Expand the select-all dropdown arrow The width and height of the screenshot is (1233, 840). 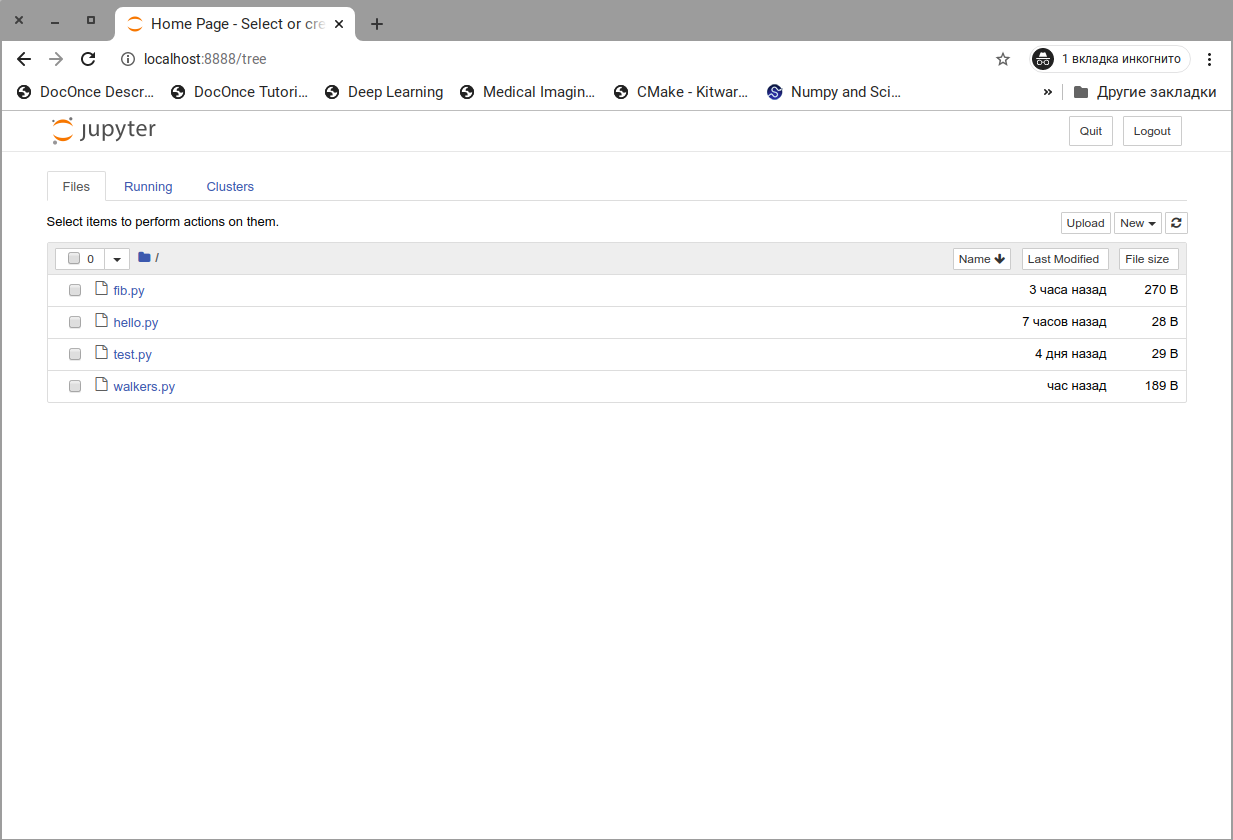(117, 259)
